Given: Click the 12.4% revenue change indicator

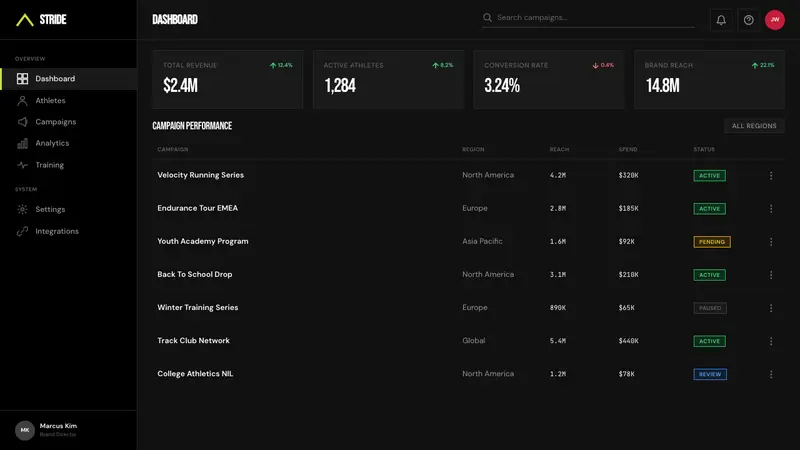Looking at the screenshot, I should [281, 65].
